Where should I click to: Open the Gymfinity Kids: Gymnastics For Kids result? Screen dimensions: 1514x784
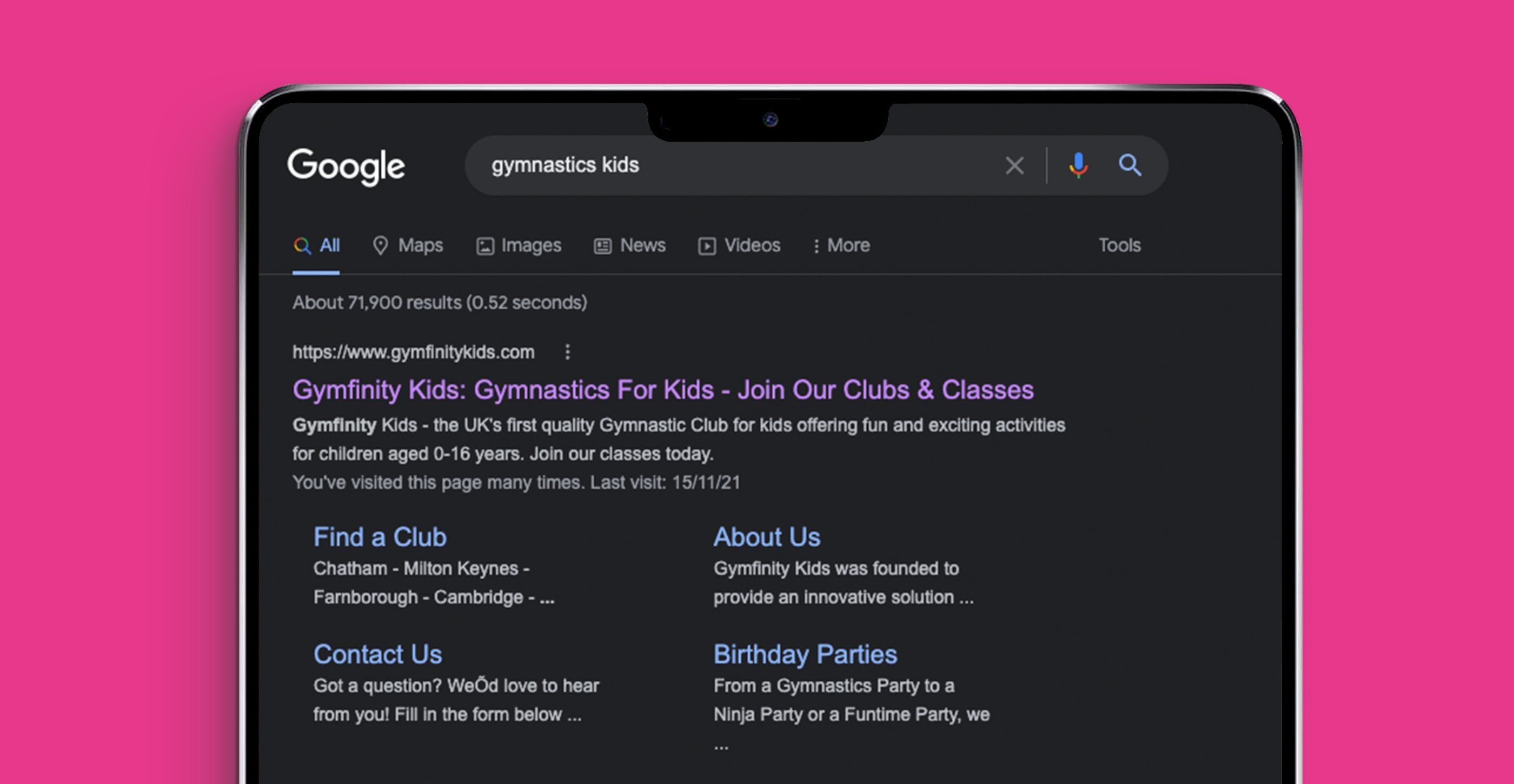coord(663,390)
